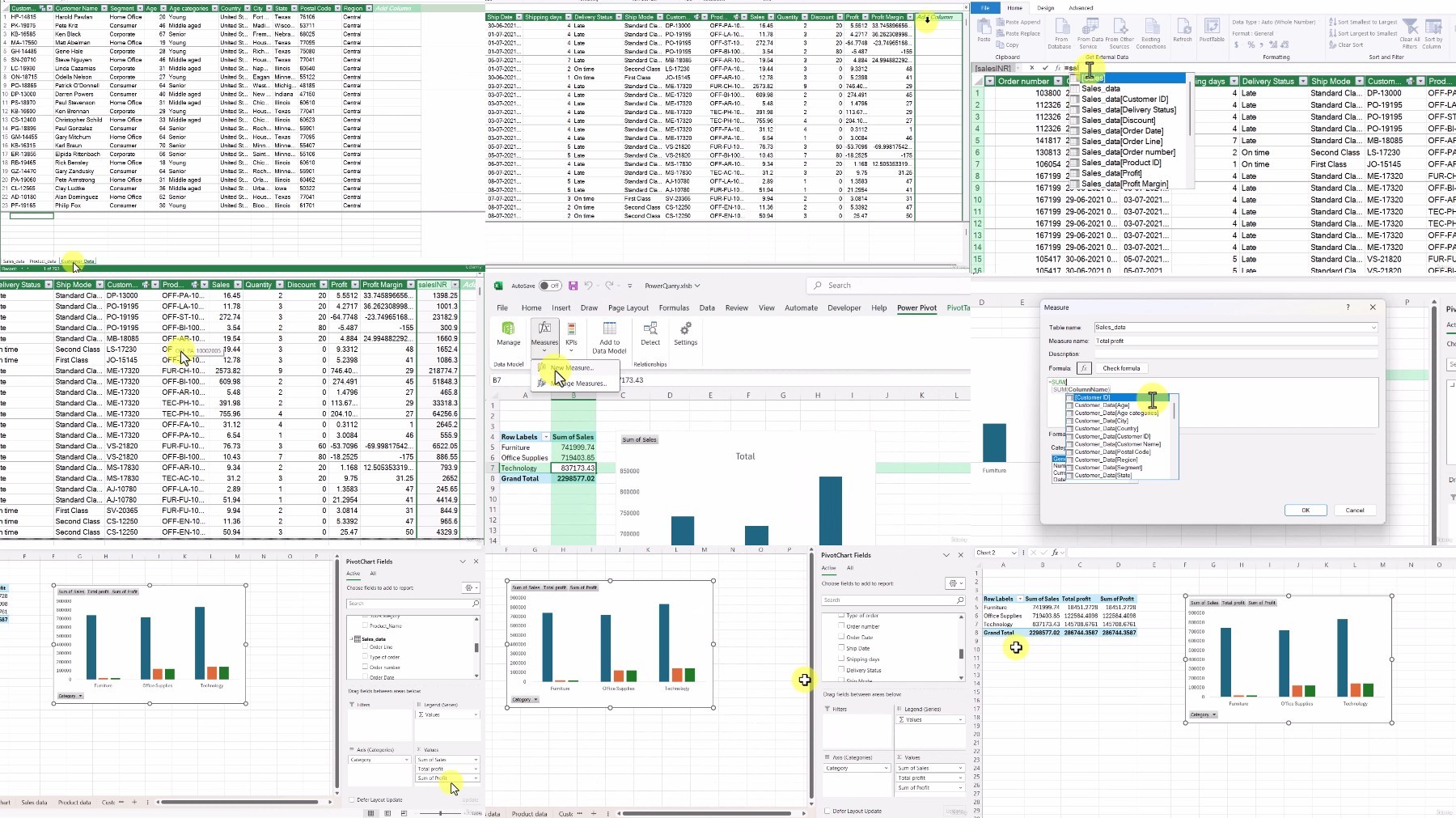Click the Undo arrow in Excel title bar
This screenshot has width=1456, height=818.
pos(588,286)
